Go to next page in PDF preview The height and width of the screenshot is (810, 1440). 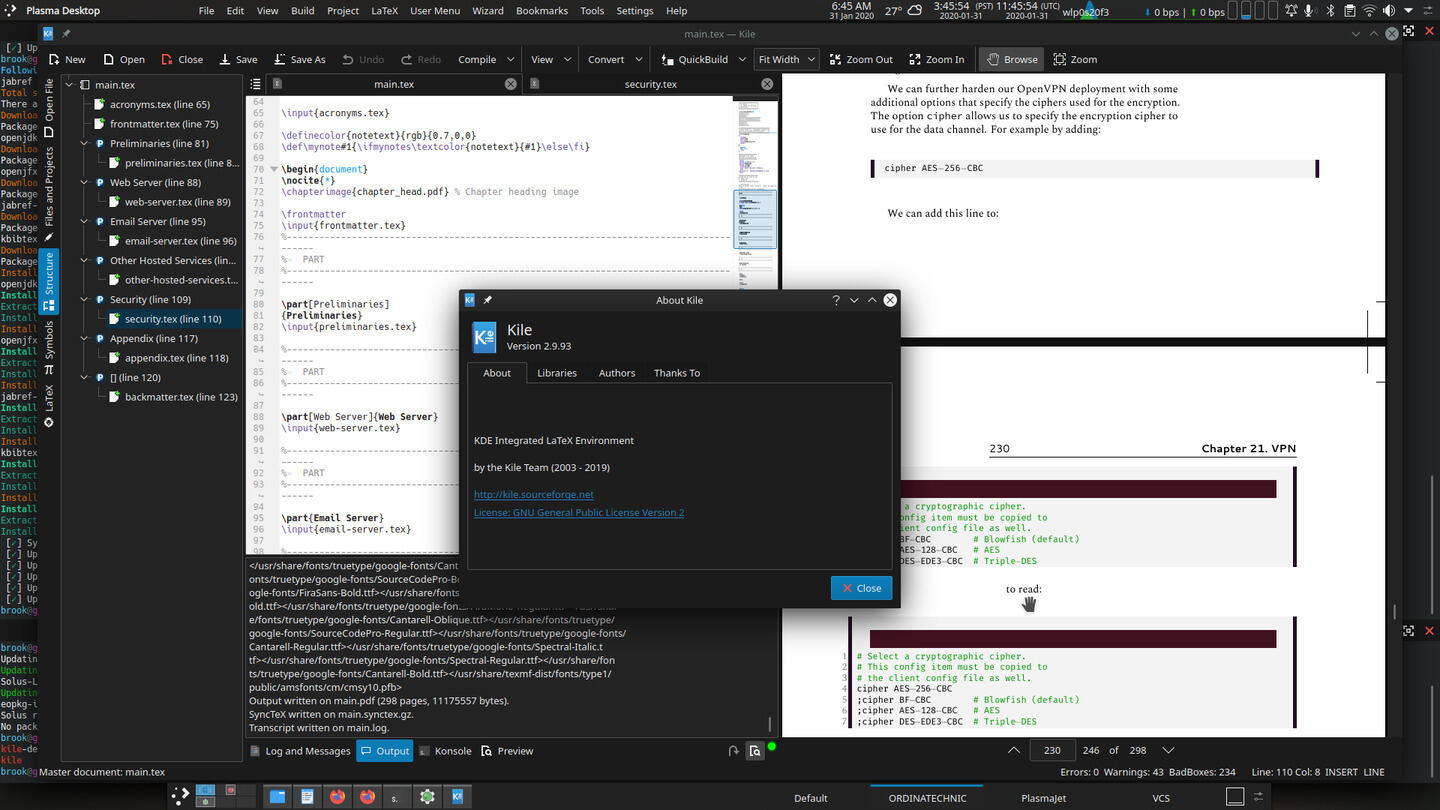(1168, 750)
